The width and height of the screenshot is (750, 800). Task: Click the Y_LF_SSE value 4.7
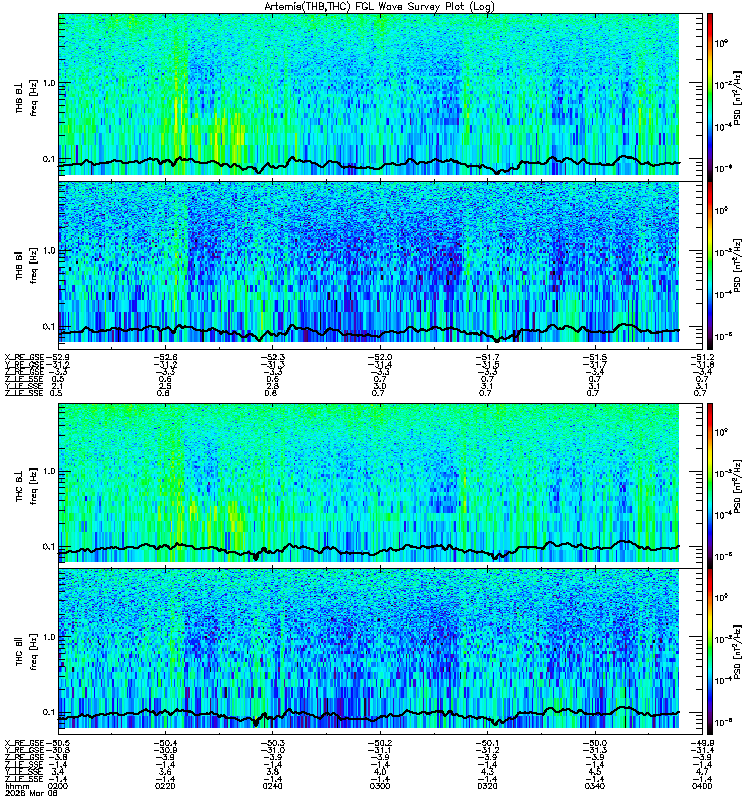(703, 772)
